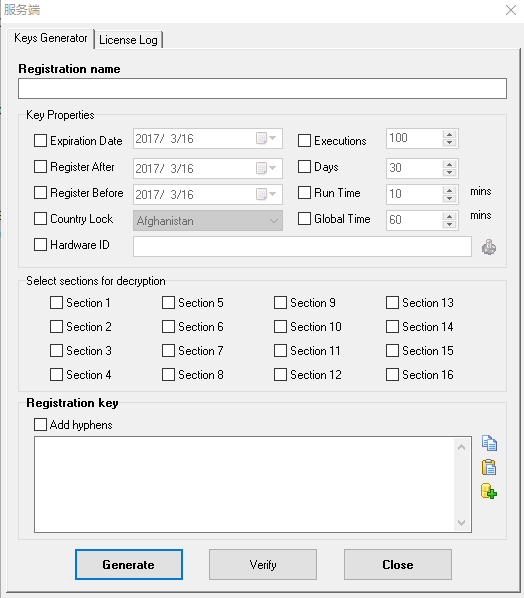Screen dimensions: 524x598
Task: Select the Keys Generator tab
Action: click(x=51, y=38)
